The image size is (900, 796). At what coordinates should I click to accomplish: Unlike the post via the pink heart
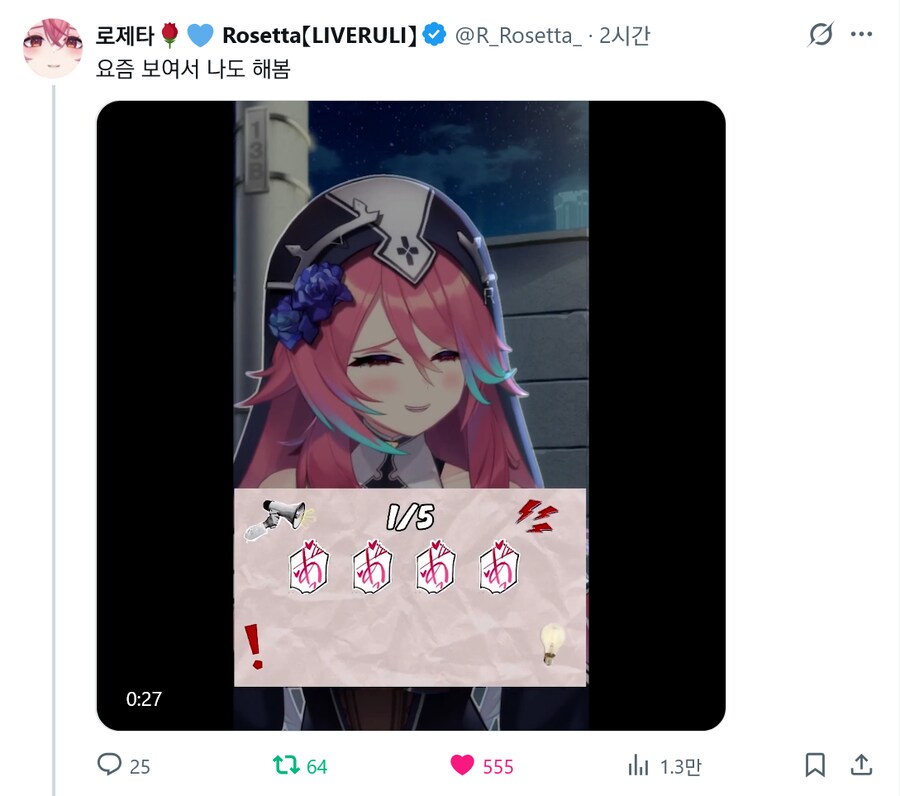[x=462, y=765]
